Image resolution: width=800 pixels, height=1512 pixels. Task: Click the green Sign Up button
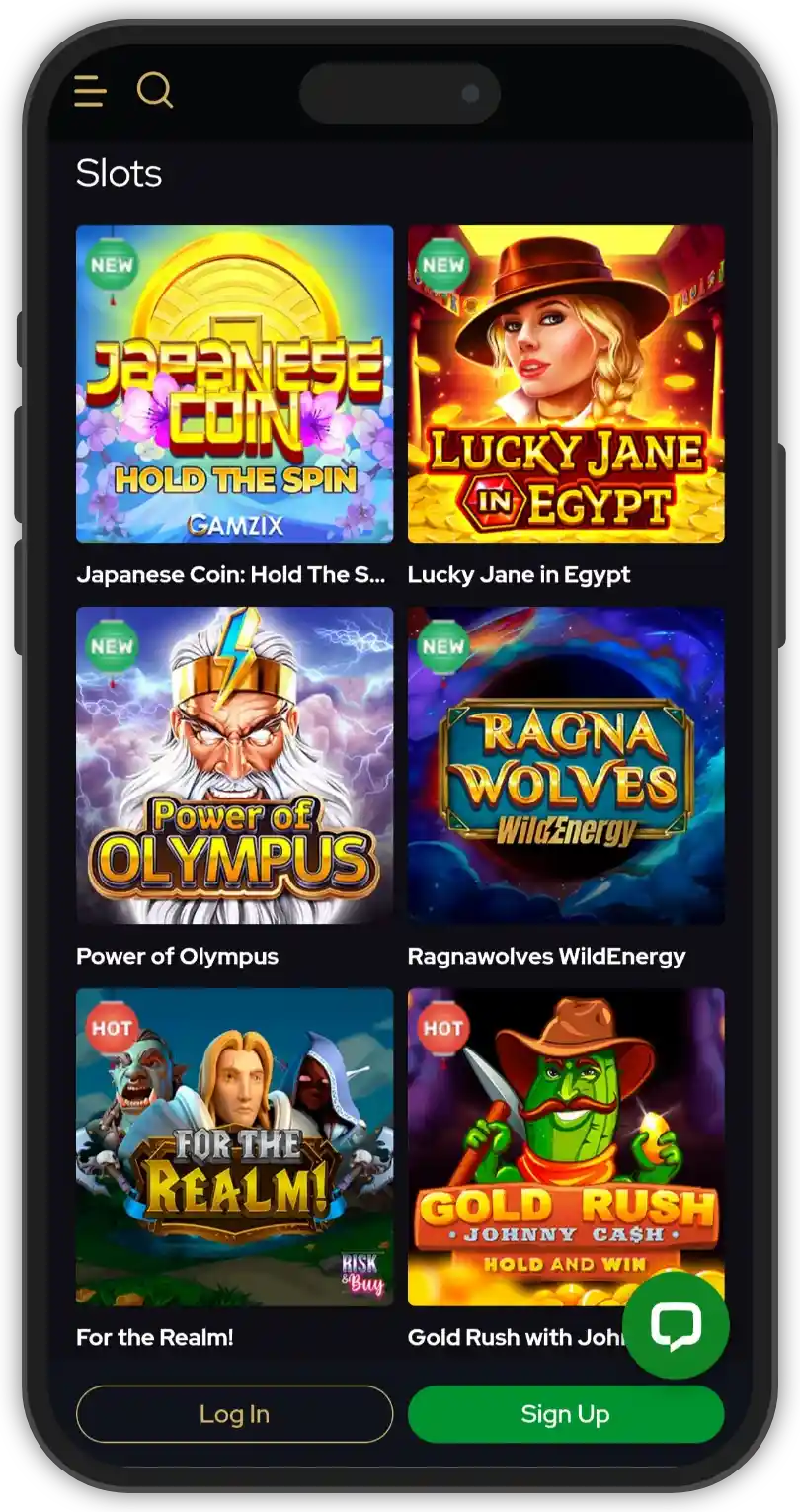pos(566,1414)
